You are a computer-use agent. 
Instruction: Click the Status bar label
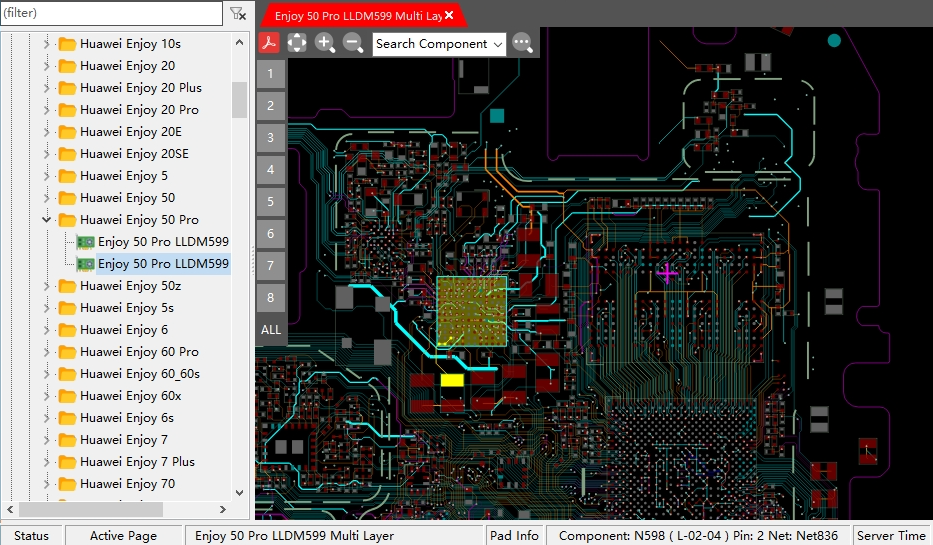point(32,535)
